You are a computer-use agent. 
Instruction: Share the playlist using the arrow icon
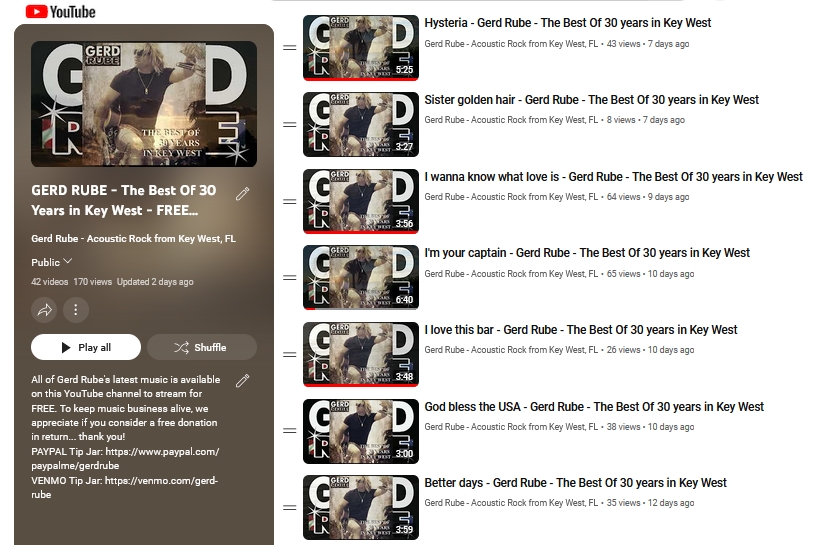(x=44, y=310)
